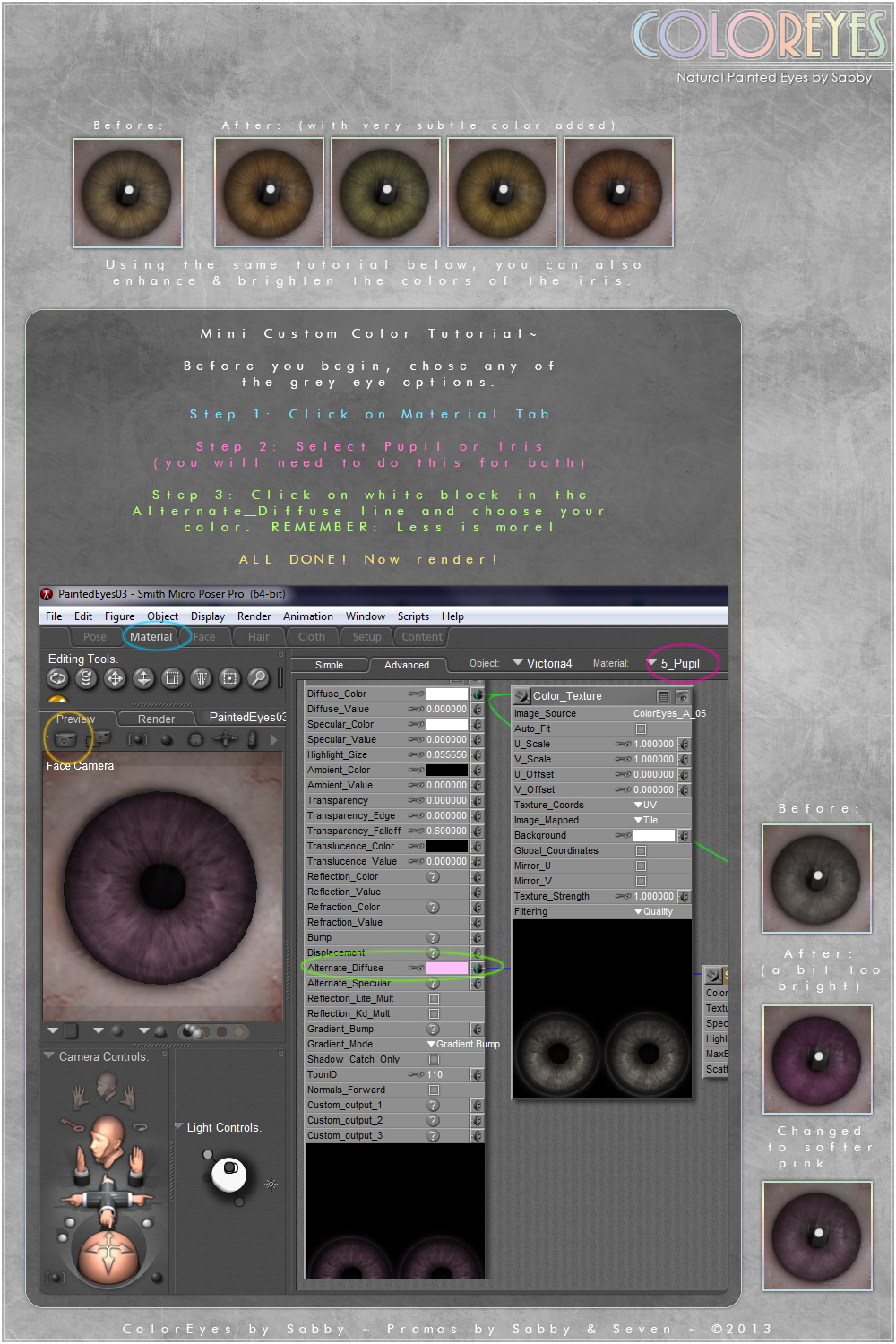The width and height of the screenshot is (896, 1344).
Task: Click the render camera icon under Preview
Action: pos(65,739)
